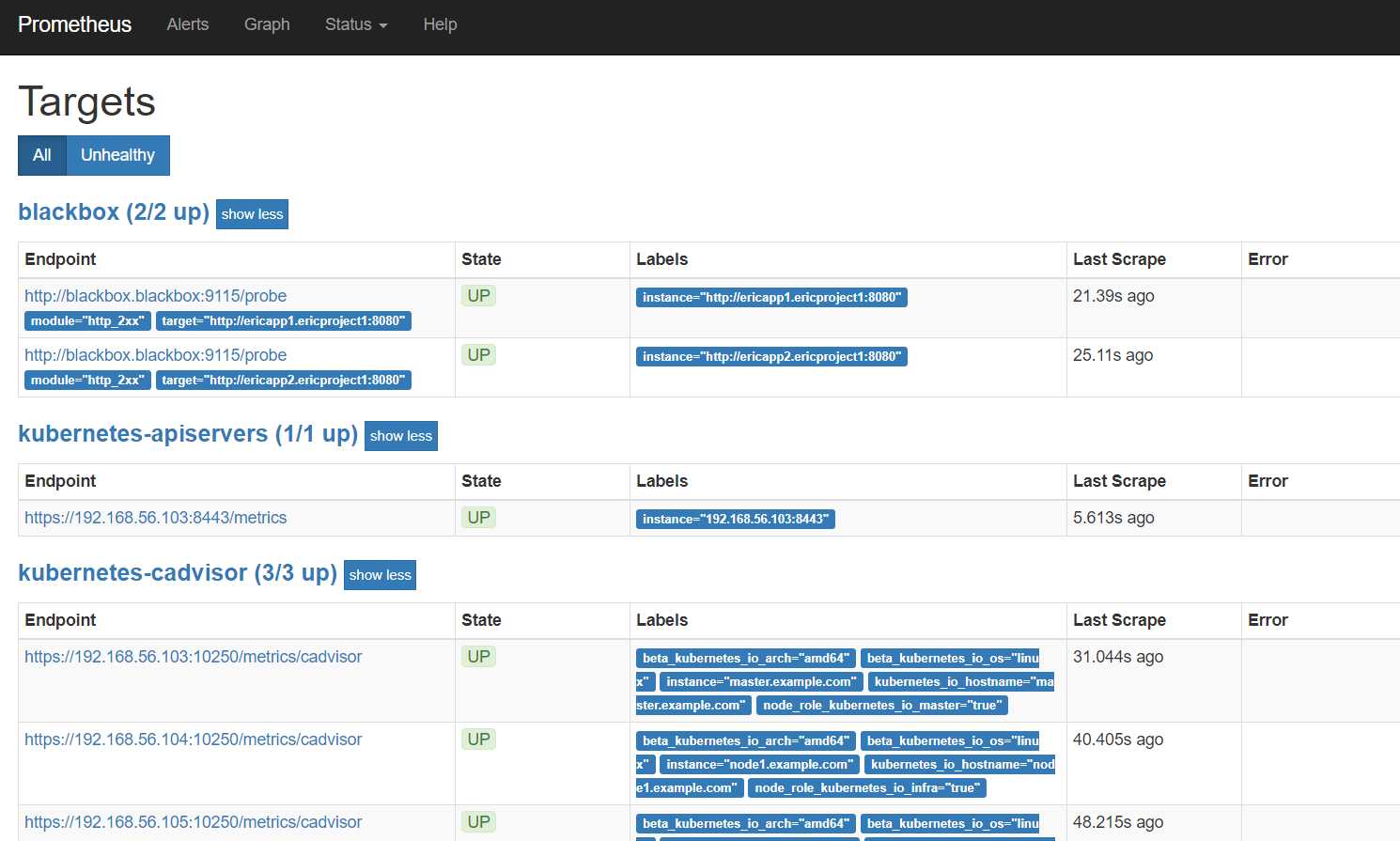Click UP badge for 192.168.56.103:8443 endpoint
This screenshot has width=1400, height=841.
[x=479, y=518]
